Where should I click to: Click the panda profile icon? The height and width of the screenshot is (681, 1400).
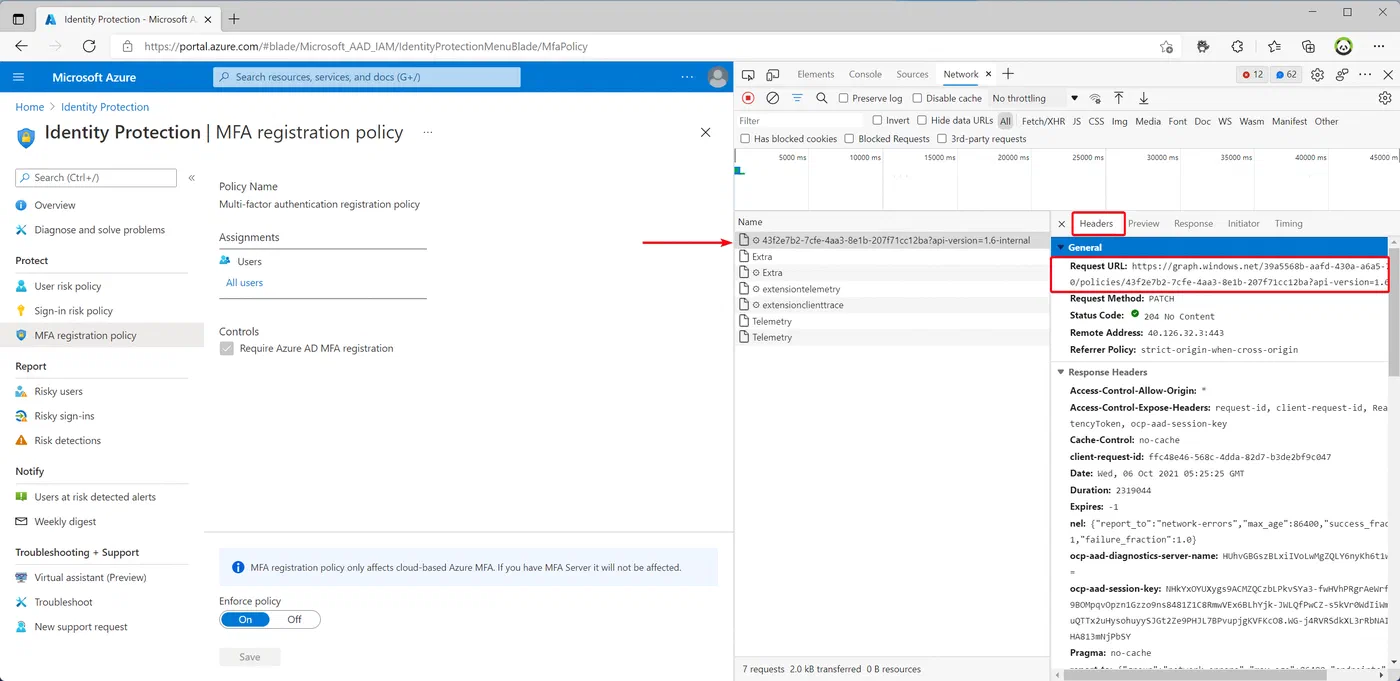pyautogui.click(x=1344, y=46)
